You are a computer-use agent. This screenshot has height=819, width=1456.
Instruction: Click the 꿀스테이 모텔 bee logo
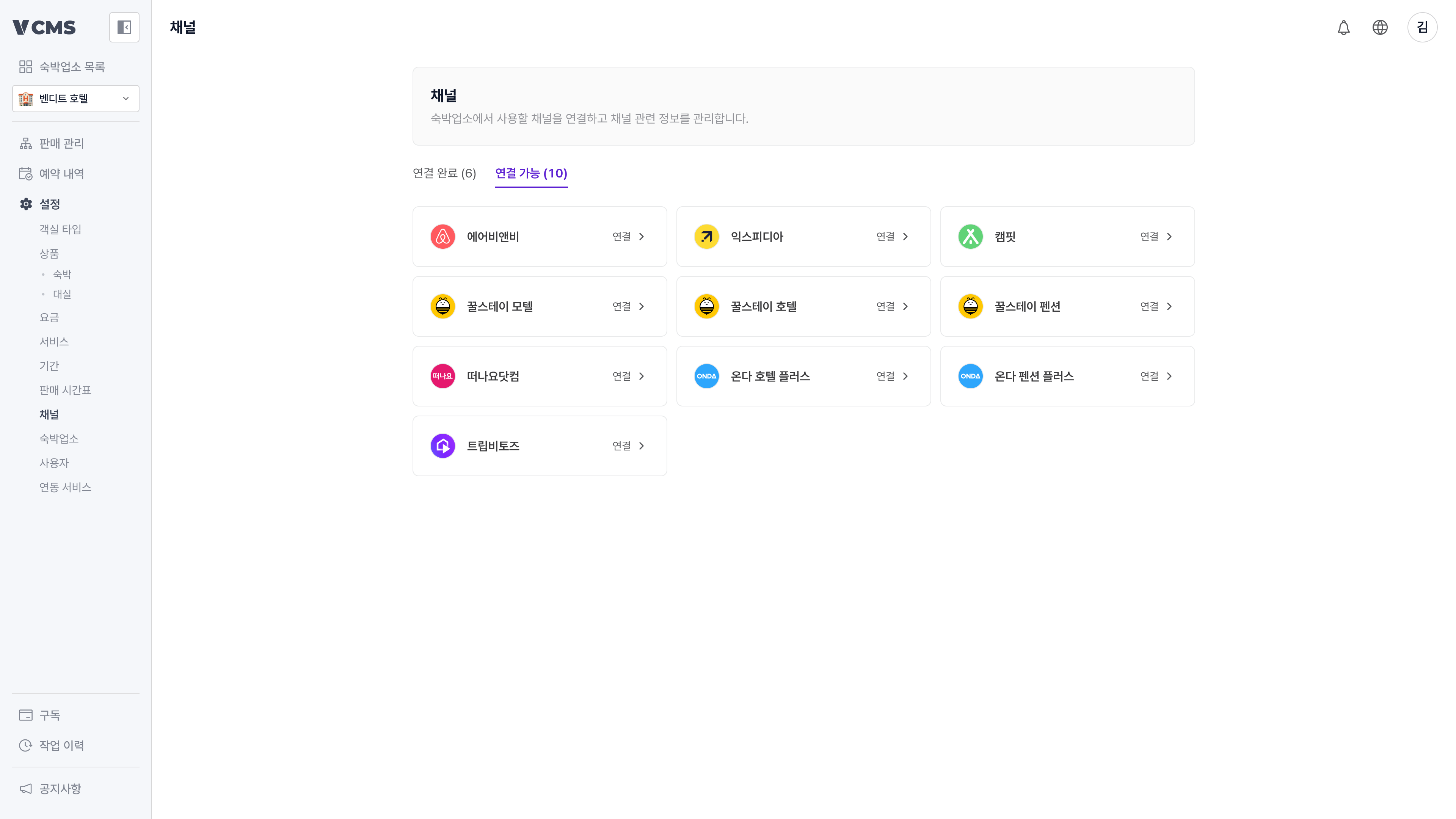(442, 306)
